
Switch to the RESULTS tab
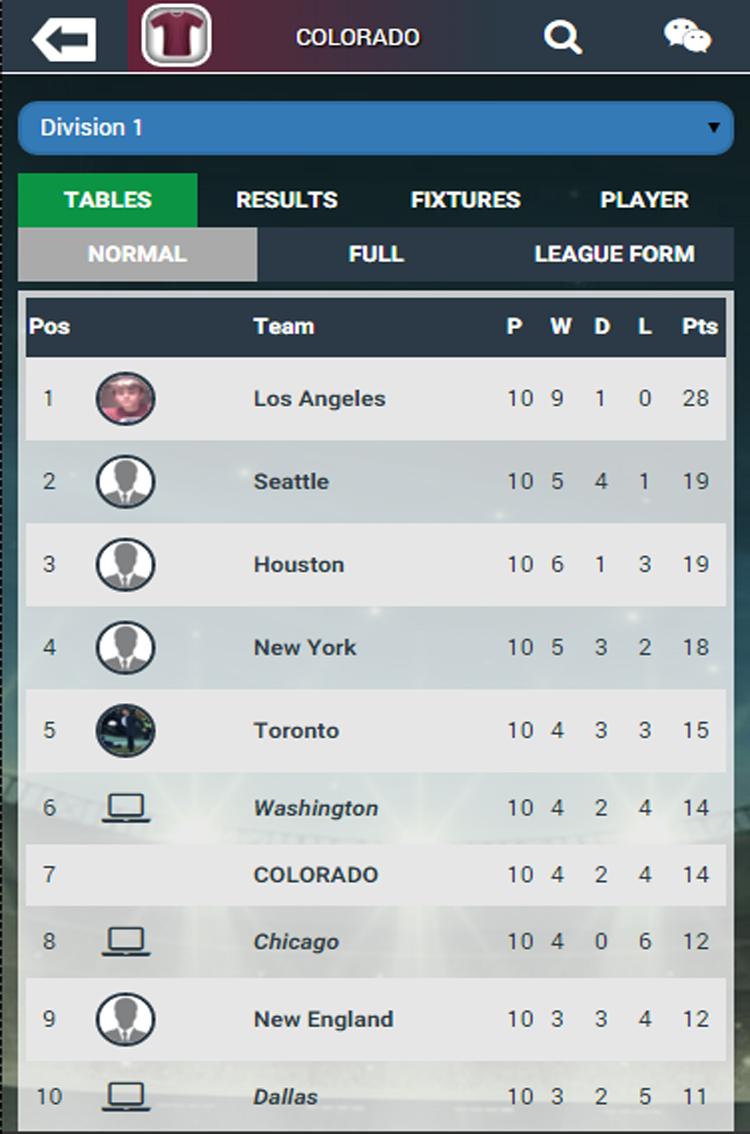(287, 200)
